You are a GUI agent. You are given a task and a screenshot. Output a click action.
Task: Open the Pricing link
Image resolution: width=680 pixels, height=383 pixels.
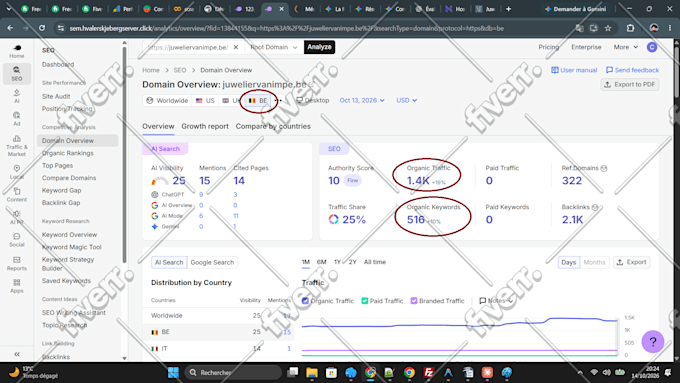tap(549, 47)
